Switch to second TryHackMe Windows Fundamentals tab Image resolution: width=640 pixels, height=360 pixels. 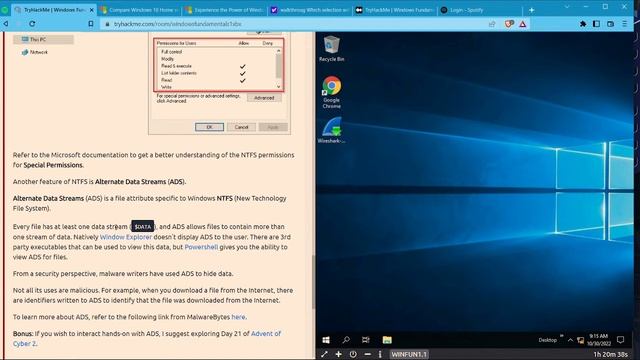(x=395, y=10)
